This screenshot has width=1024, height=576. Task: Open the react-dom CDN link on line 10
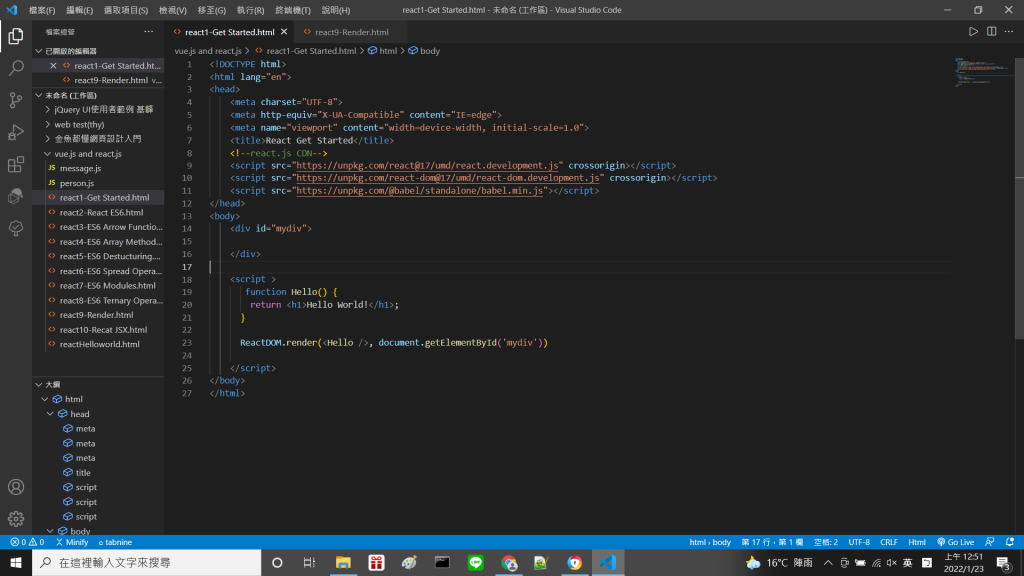(447, 178)
